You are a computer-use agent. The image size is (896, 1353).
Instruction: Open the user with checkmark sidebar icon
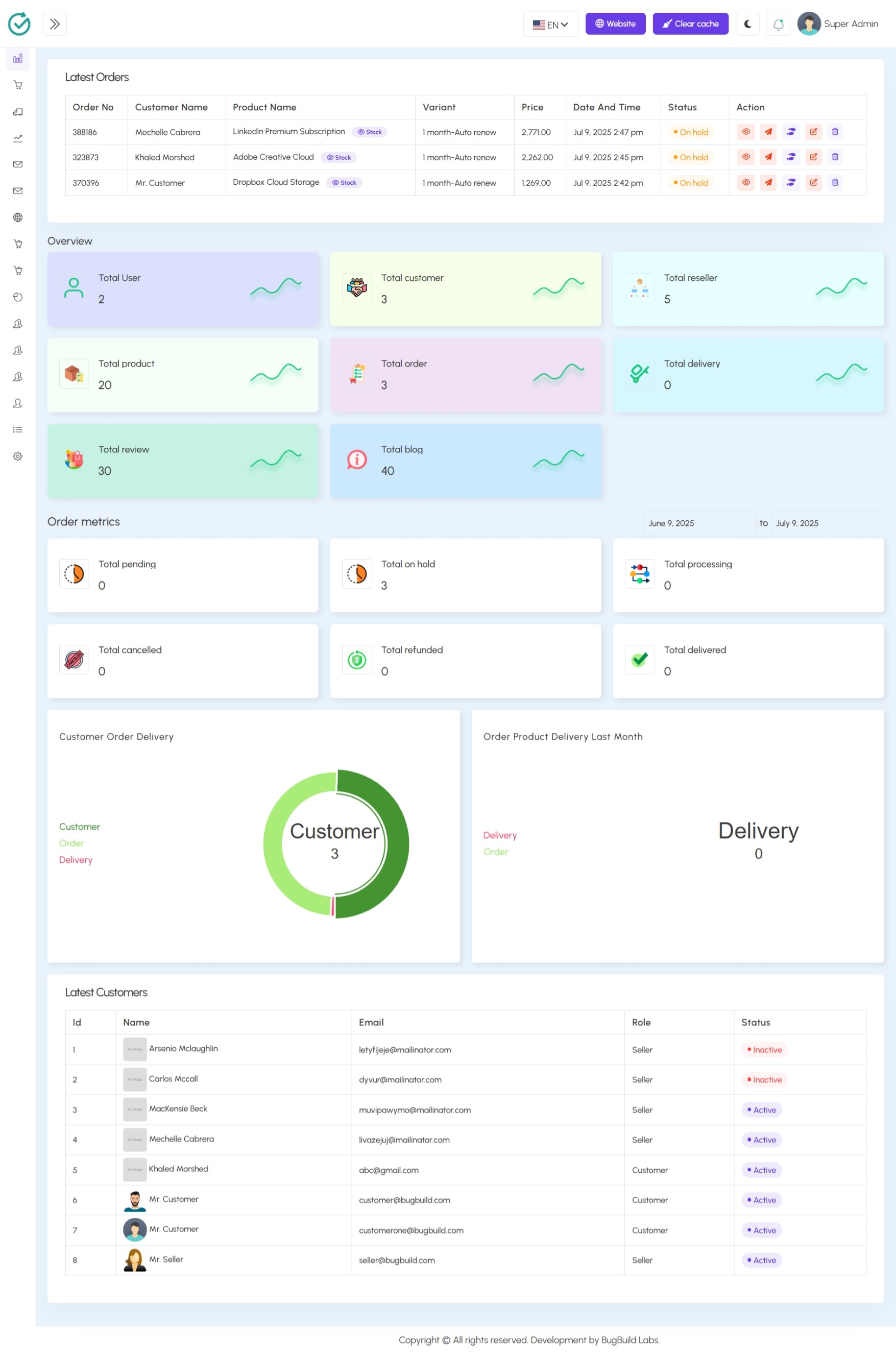coord(18,403)
